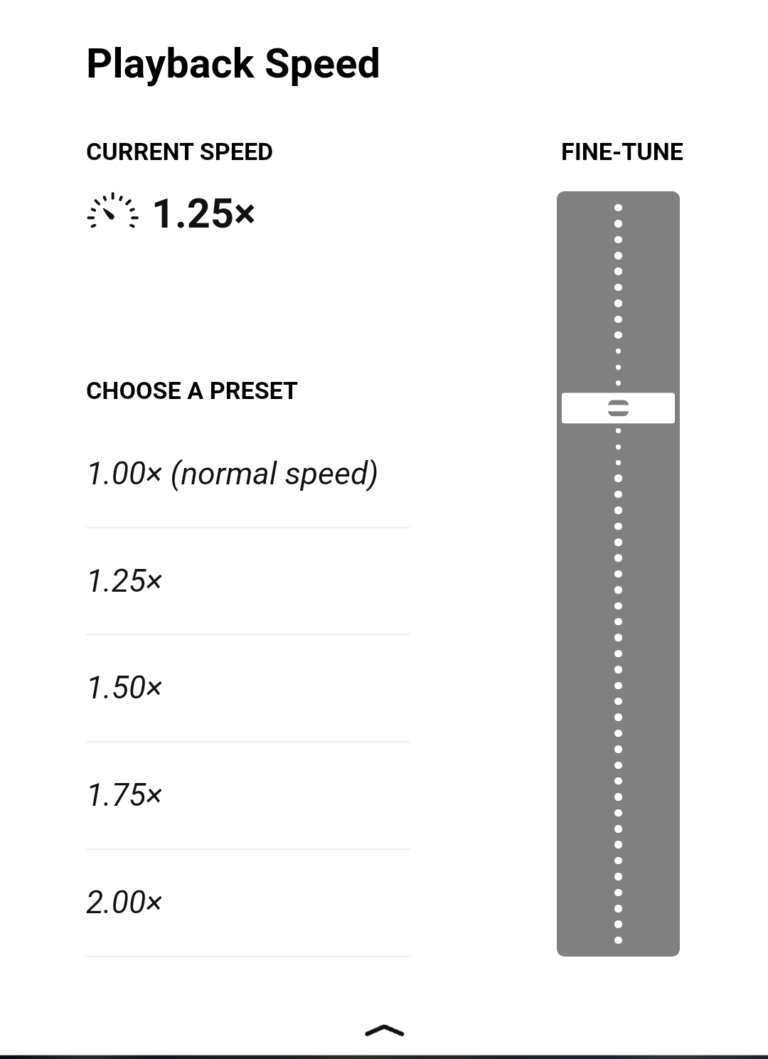Pick the 1.50× speed preset
The image size is (768, 1059).
[x=125, y=688]
